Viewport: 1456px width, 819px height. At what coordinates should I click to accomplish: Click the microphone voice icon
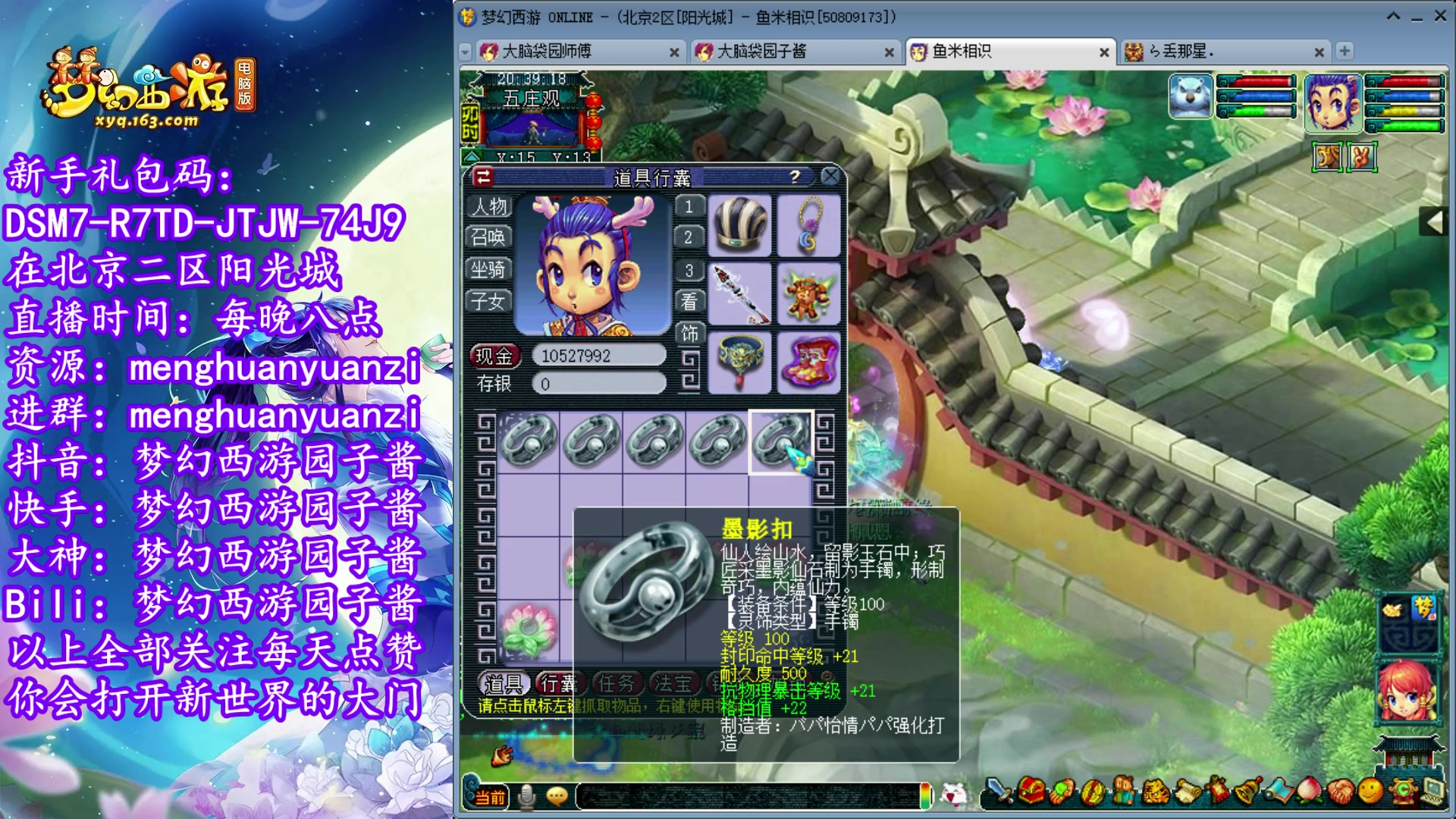(x=526, y=796)
